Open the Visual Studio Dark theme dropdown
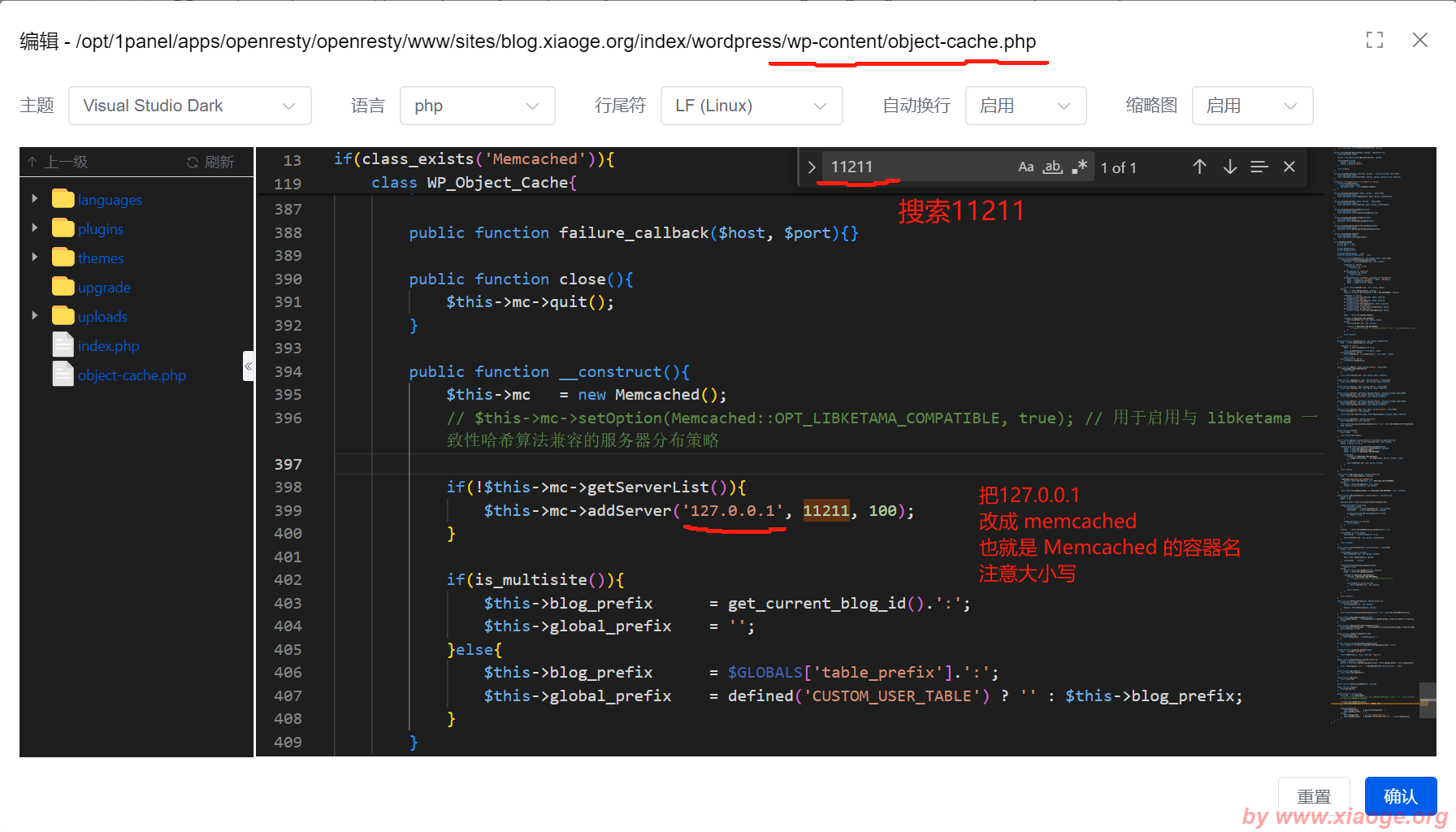This screenshot has height=832, width=1456. coord(189,106)
